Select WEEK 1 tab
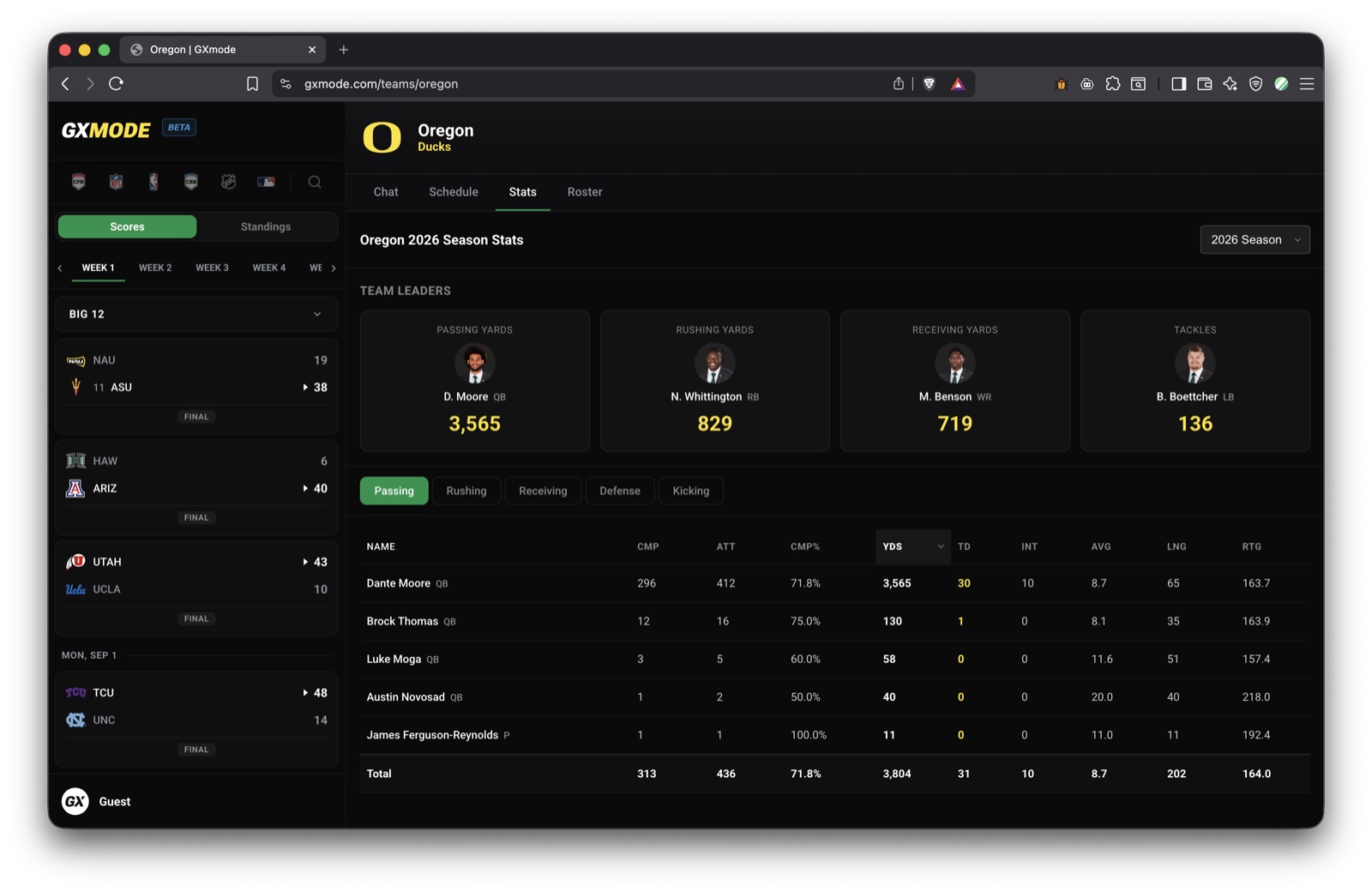This screenshot has height=892, width=1372. pos(98,268)
